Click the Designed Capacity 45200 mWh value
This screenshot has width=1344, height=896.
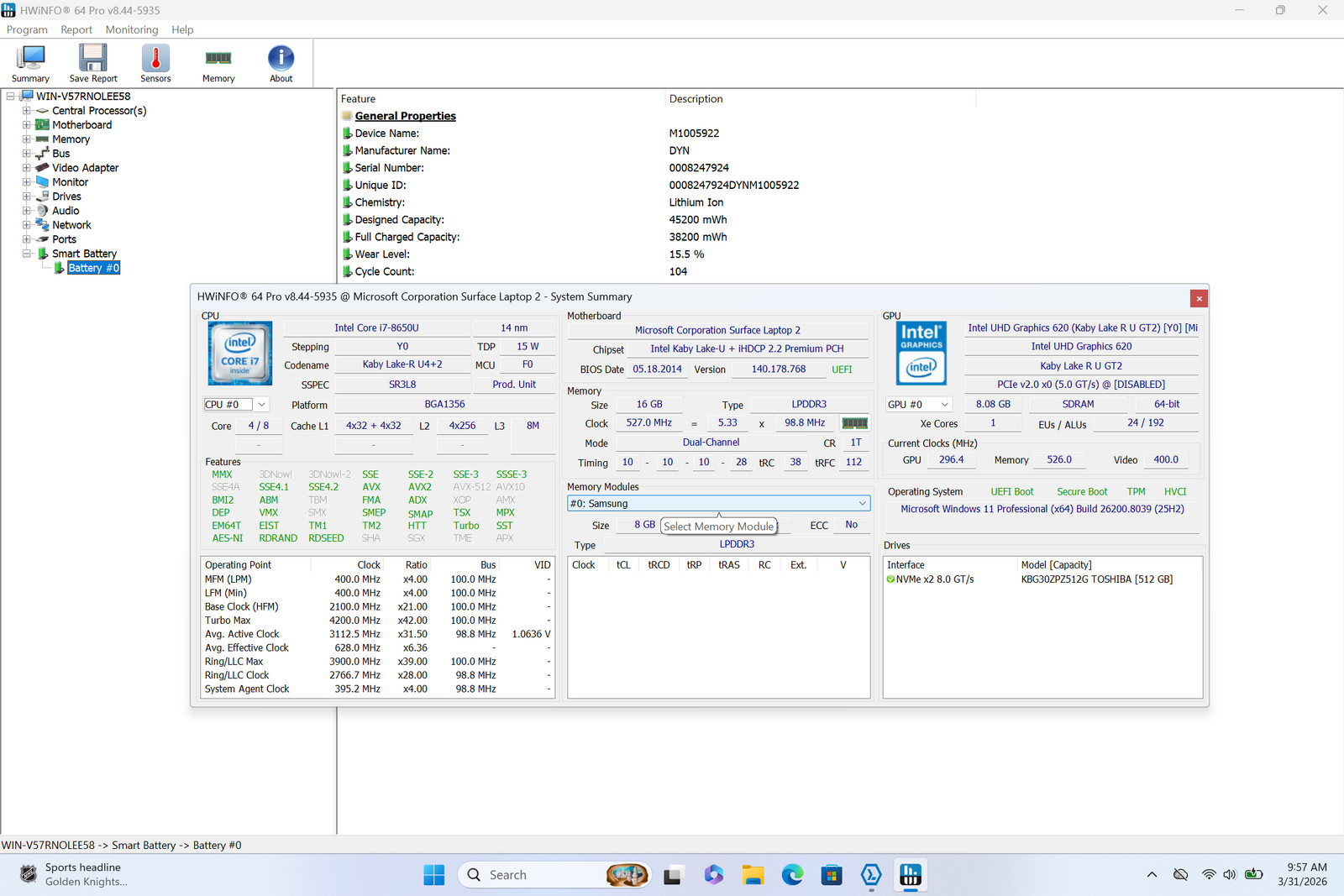tap(698, 220)
